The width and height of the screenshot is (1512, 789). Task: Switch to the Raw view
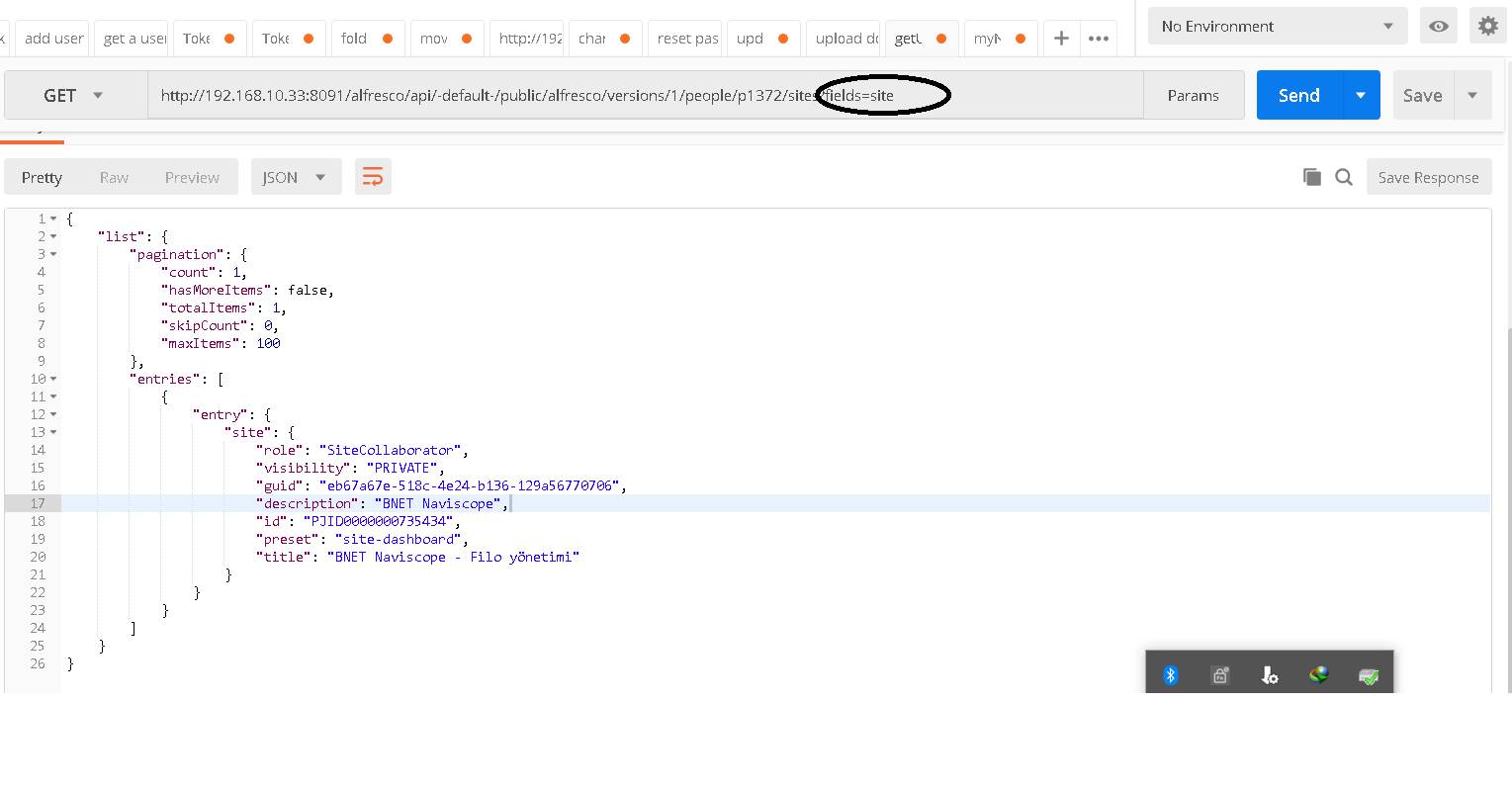tap(114, 177)
